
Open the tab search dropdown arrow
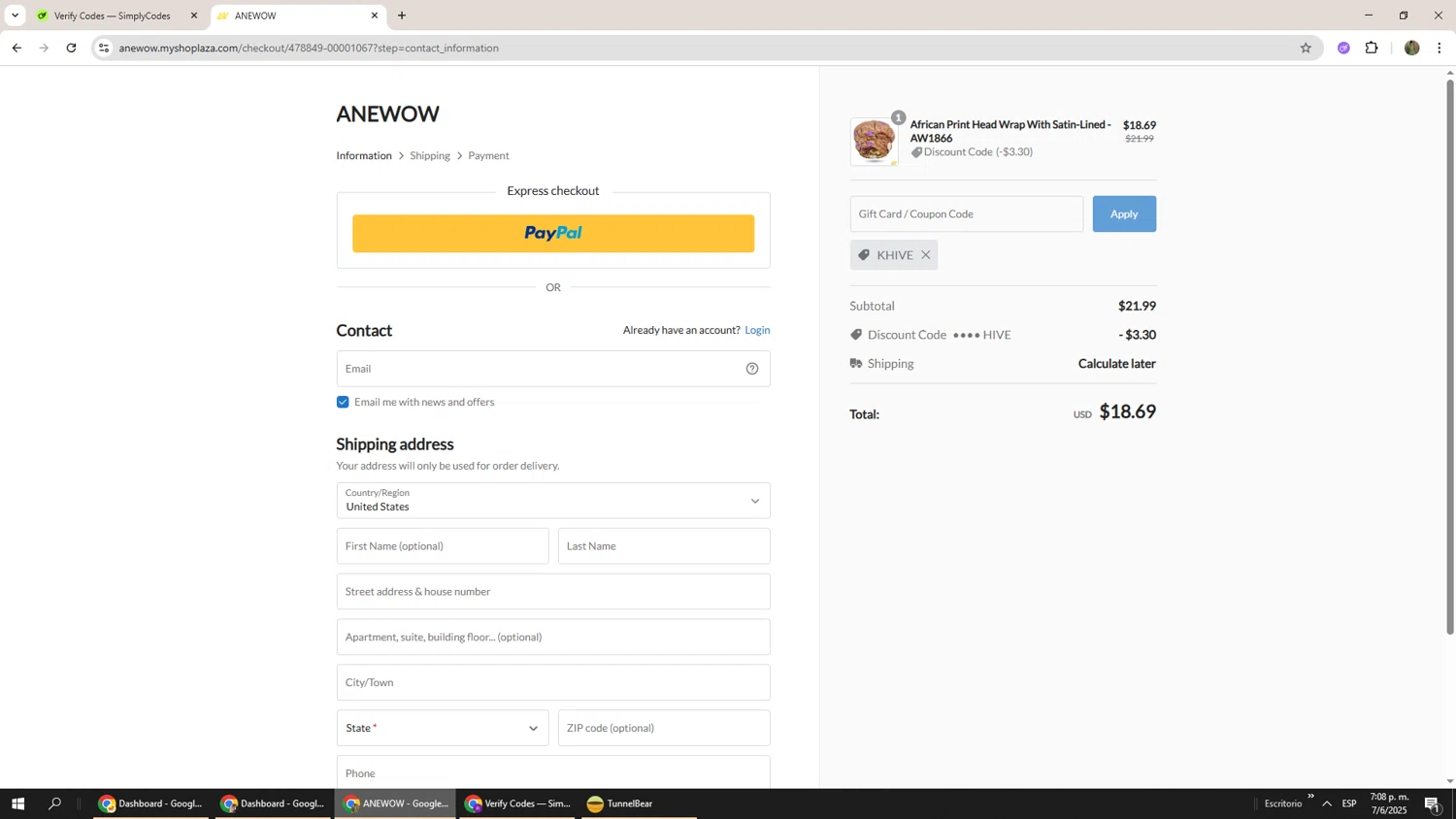15,16
